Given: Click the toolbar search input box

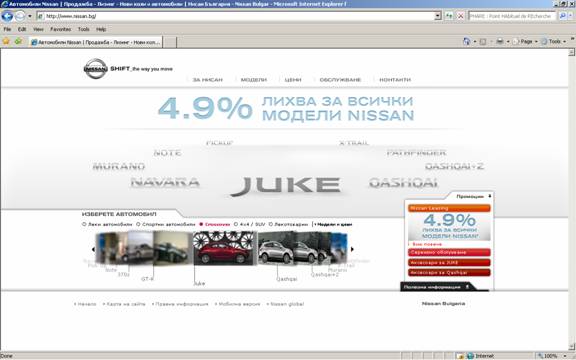Looking at the screenshot, I should tap(512, 16).
